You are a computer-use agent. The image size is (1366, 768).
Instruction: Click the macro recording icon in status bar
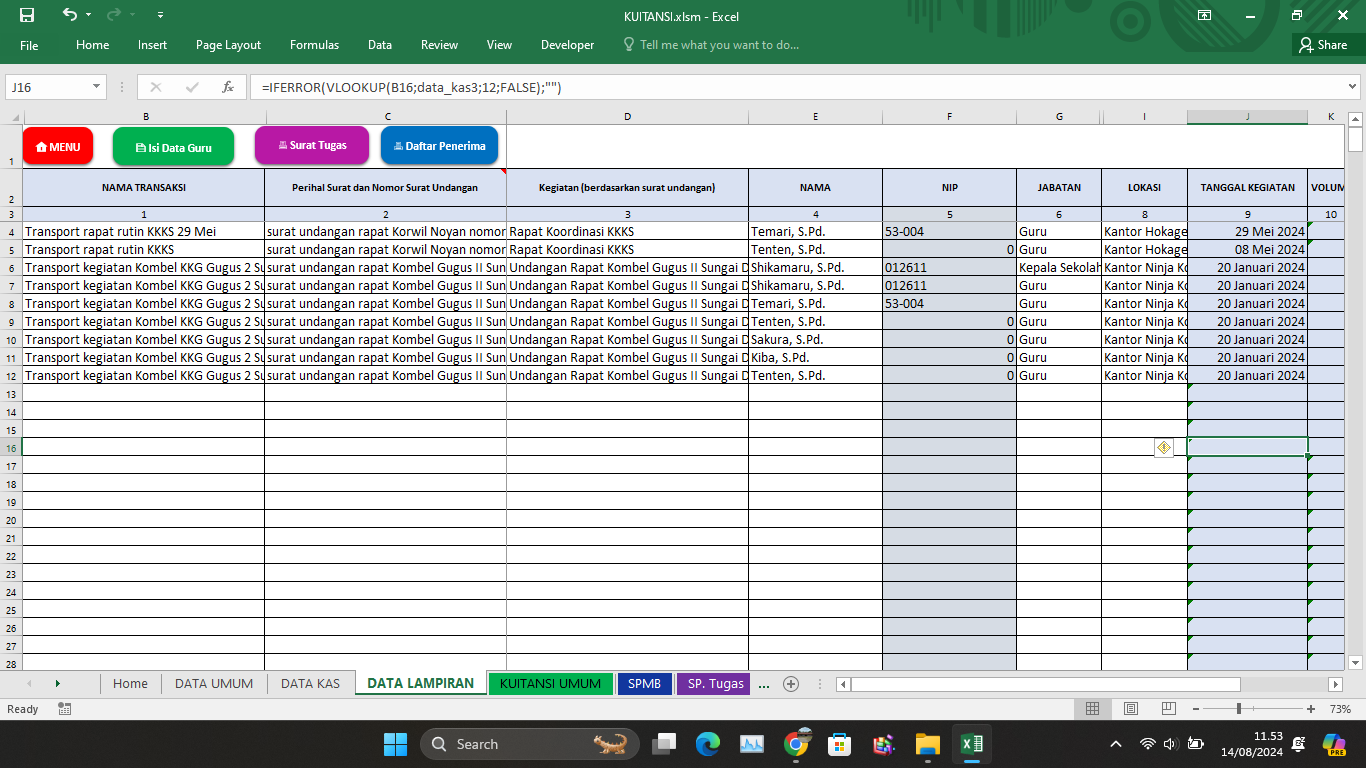(x=65, y=709)
